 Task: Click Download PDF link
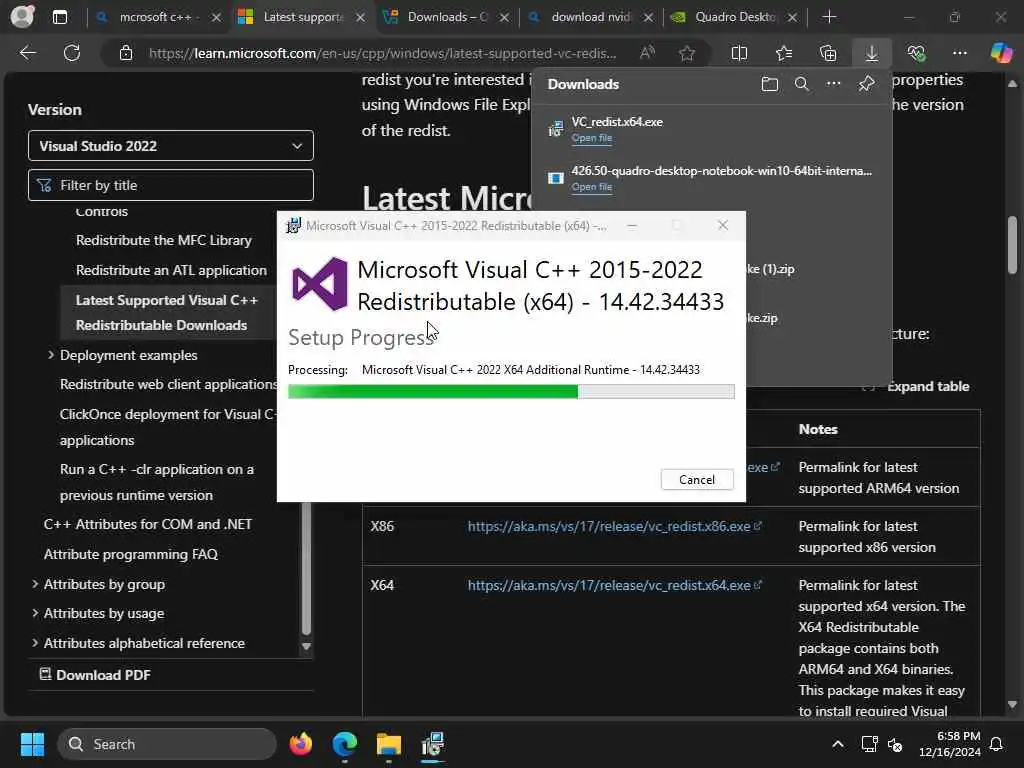[95, 675]
